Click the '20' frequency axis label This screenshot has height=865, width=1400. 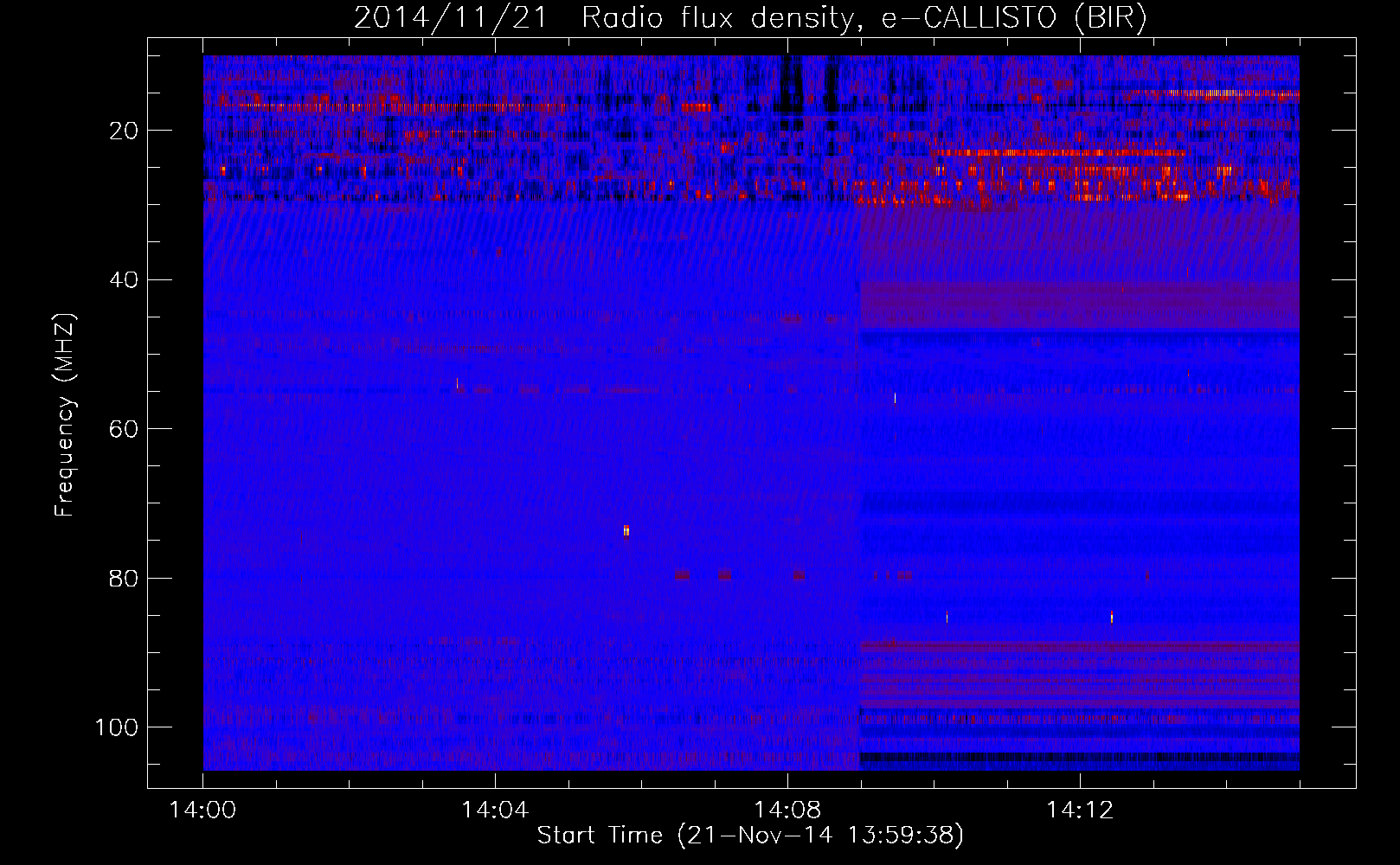point(124,131)
